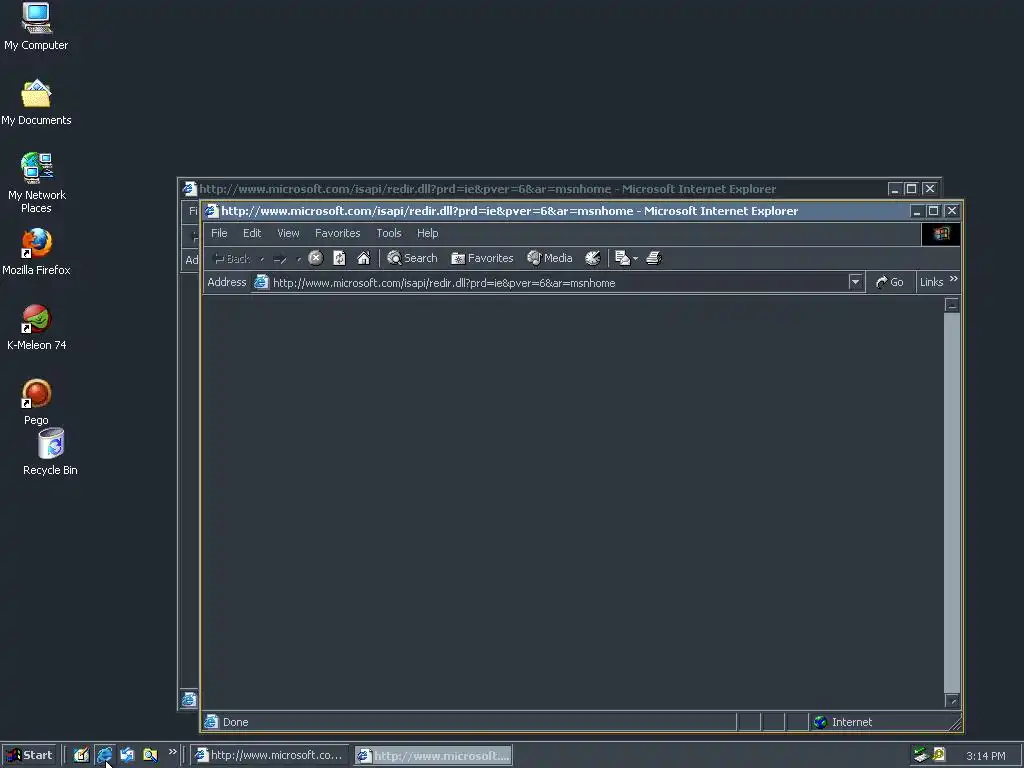Open the Start menu
This screenshot has width=1024, height=768.
click(x=30, y=755)
